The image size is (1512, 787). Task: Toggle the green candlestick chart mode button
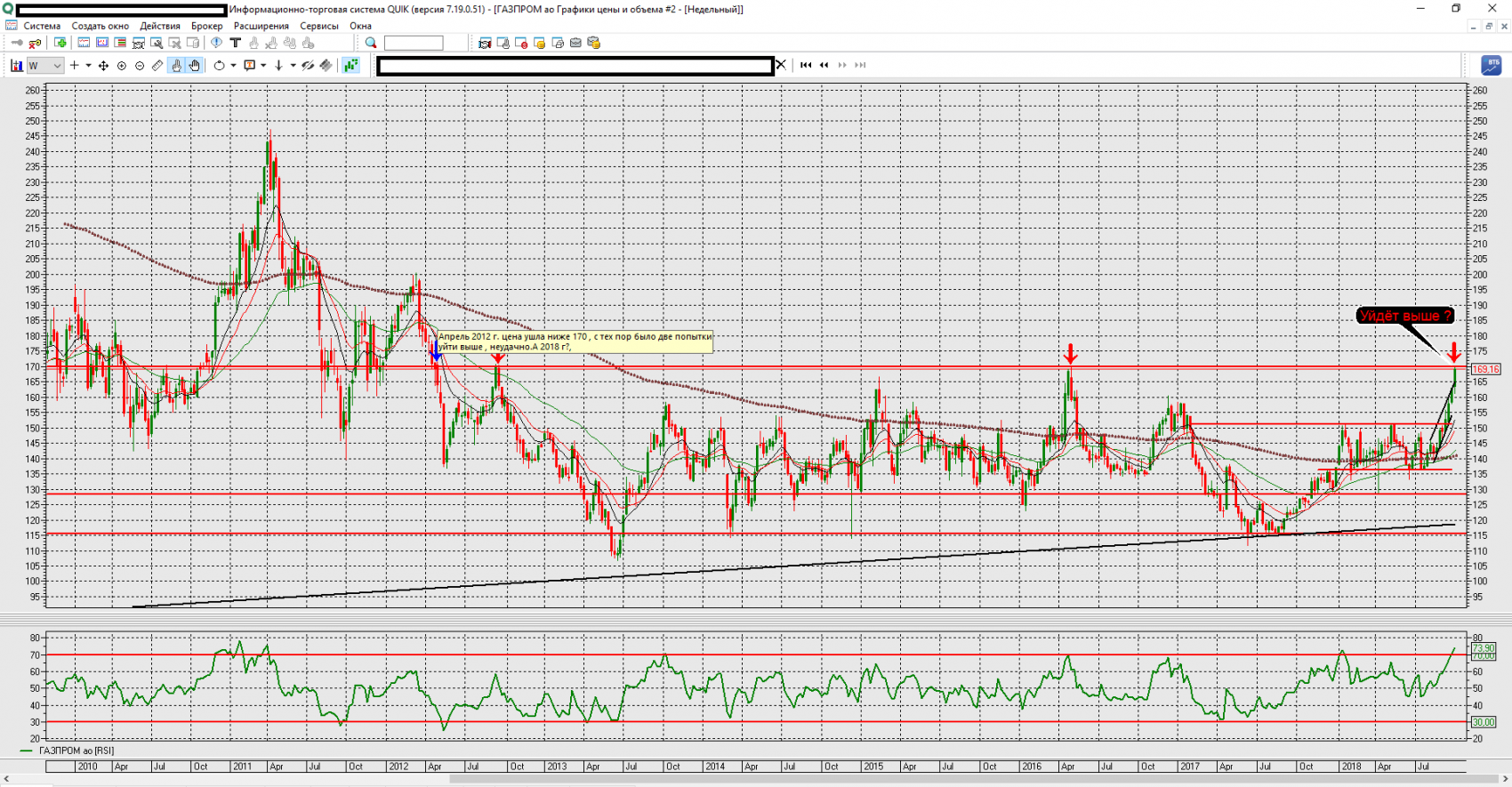(x=351, y=66)
